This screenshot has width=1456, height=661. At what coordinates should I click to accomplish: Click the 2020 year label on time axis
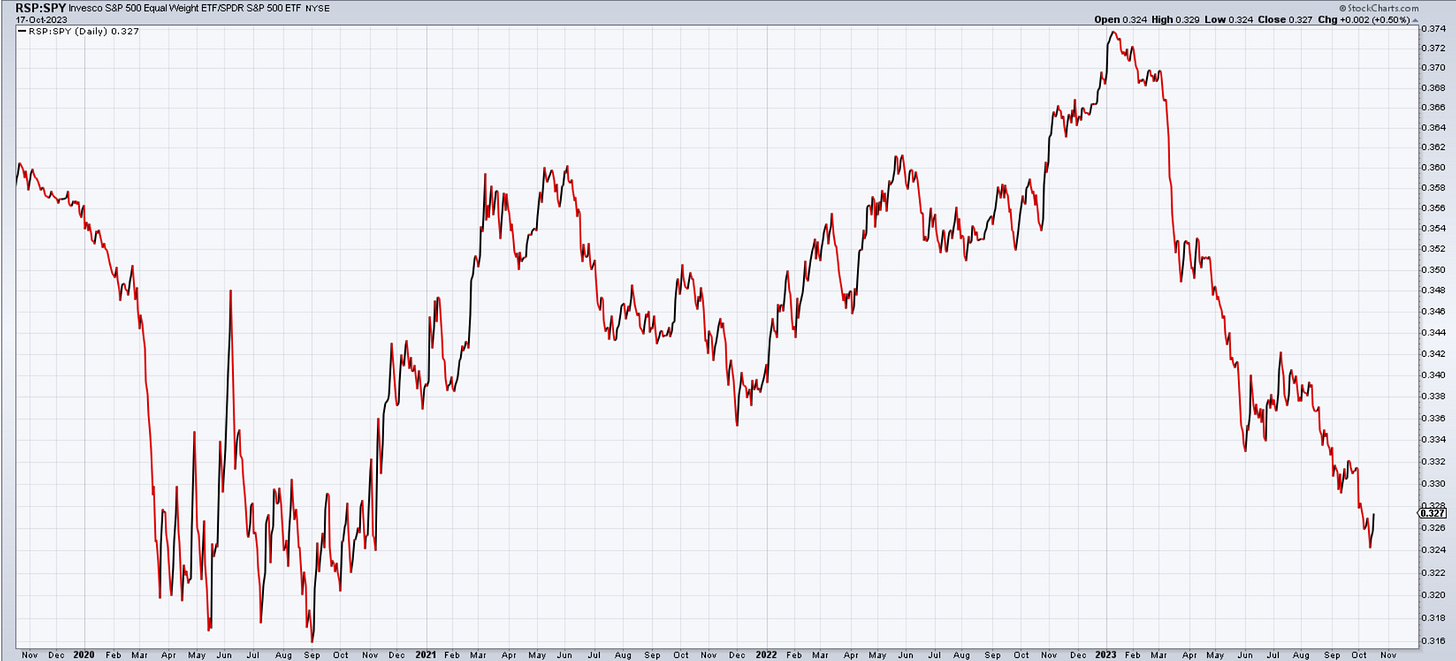coord(83,653)
